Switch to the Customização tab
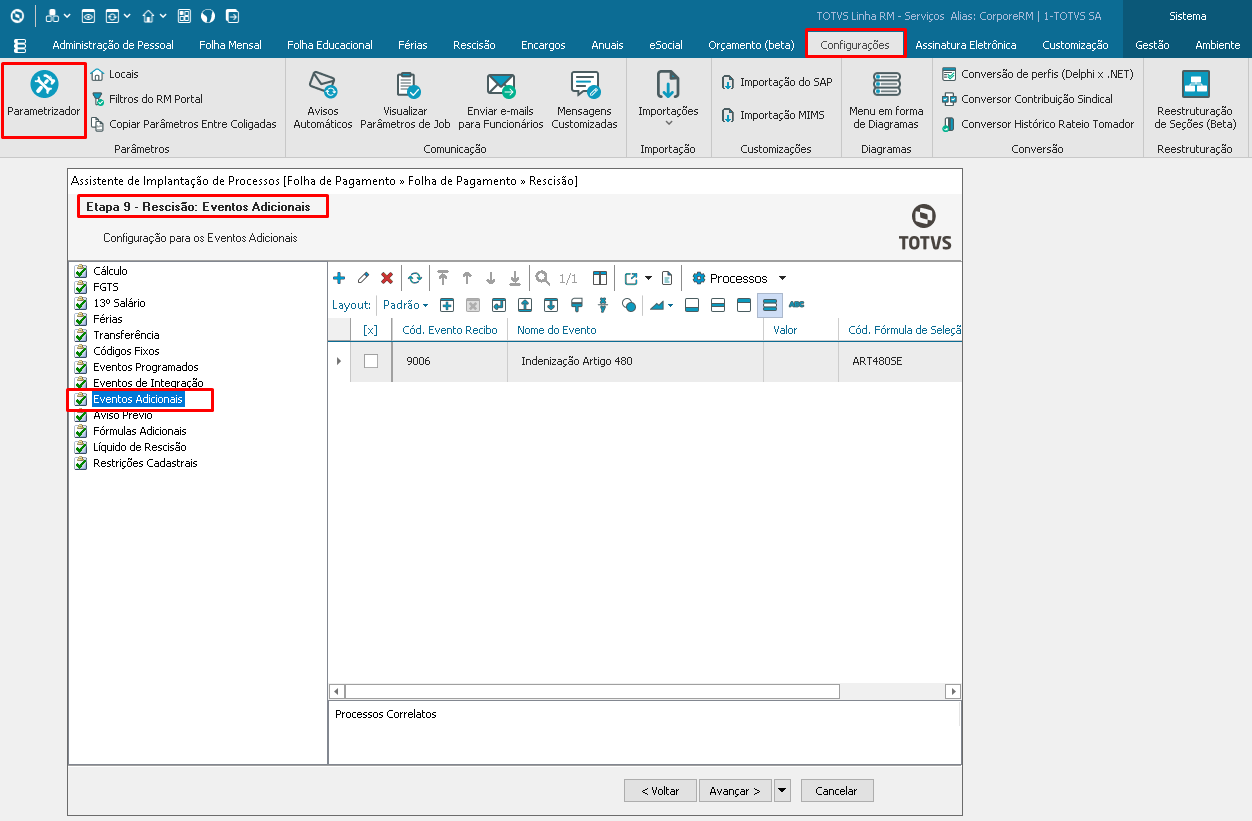Image resolution: width=1252 pixels, height=821 pixels. [x=1075, y=45]
